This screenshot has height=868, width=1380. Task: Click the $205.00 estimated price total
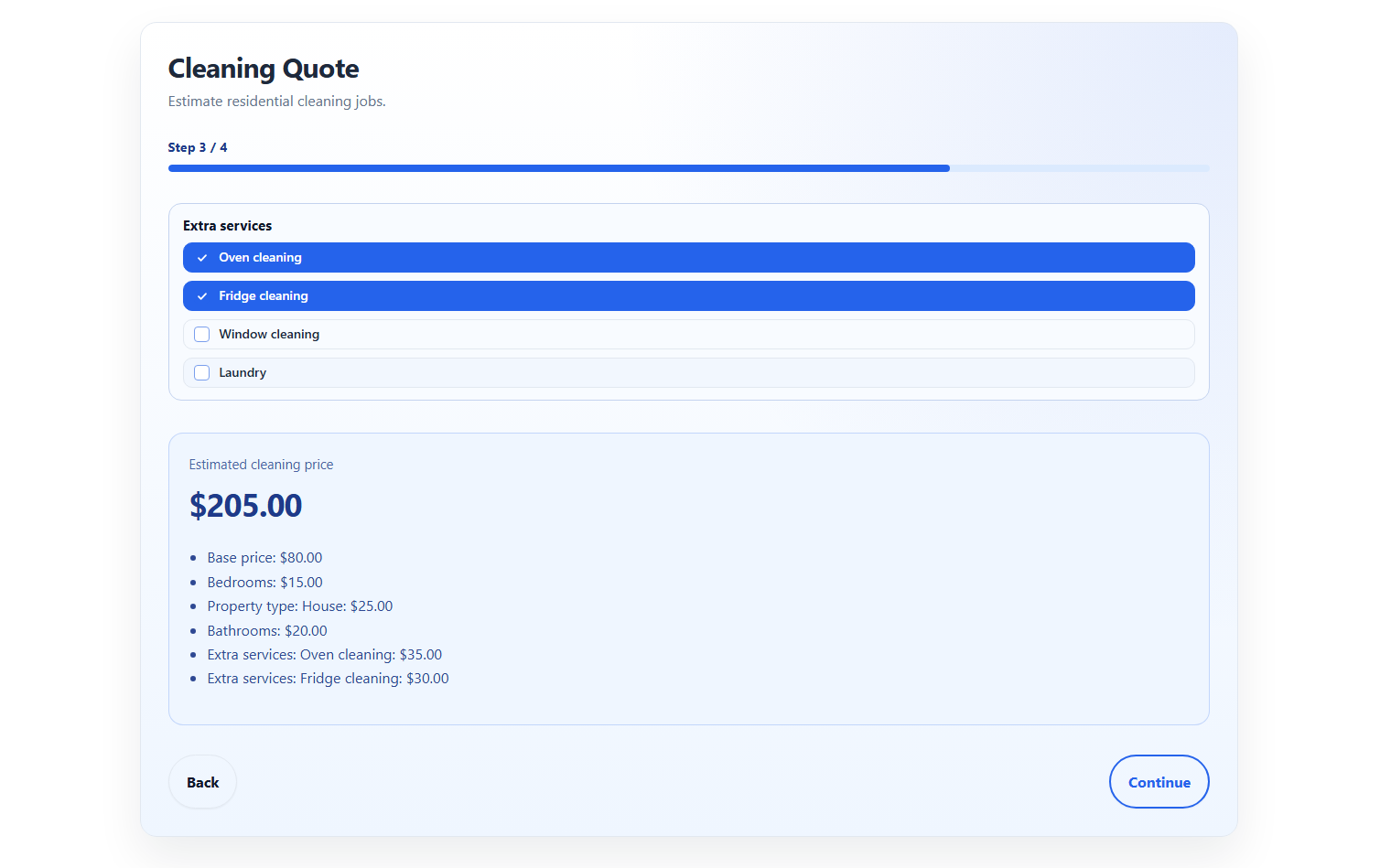tap(245, 506)
